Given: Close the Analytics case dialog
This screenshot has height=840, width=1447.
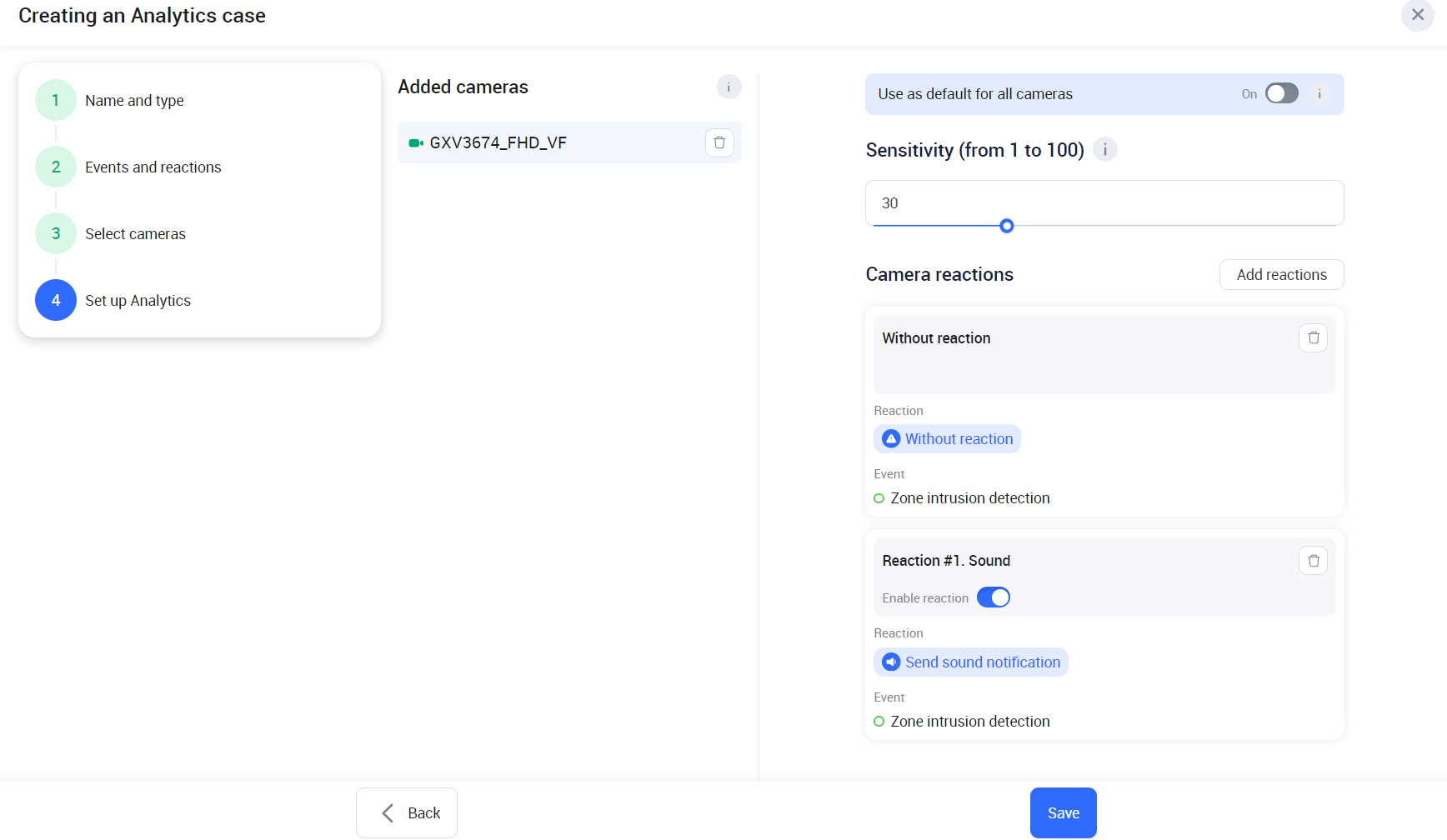Looking at the screenshot, I should (x=1417, y=15).
